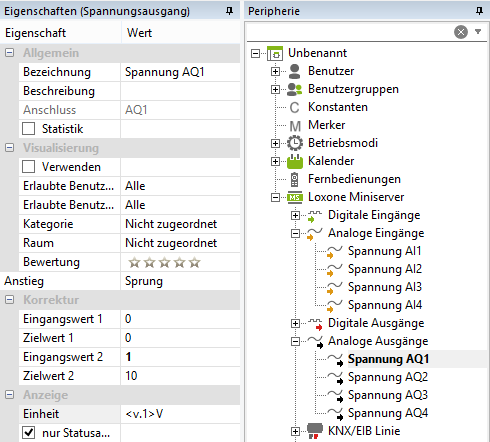Pin the Eigenschaften panel
Image resolution: width=490 pixels, height=442 pixels.
point(229,11)
